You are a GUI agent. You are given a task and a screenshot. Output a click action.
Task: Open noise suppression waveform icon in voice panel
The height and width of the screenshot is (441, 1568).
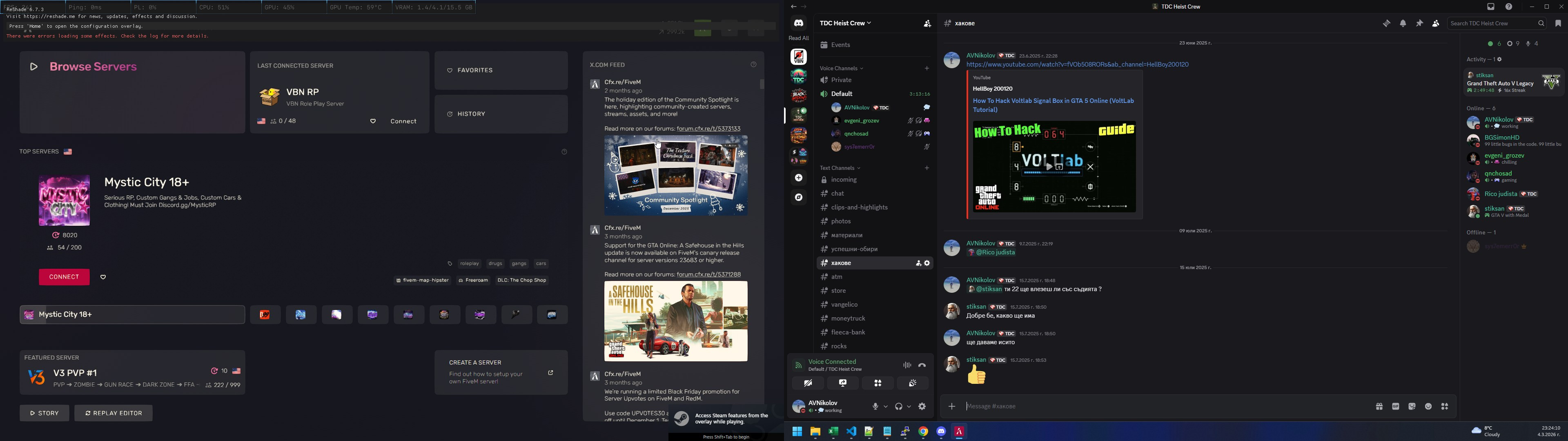(x=907, y=365)
